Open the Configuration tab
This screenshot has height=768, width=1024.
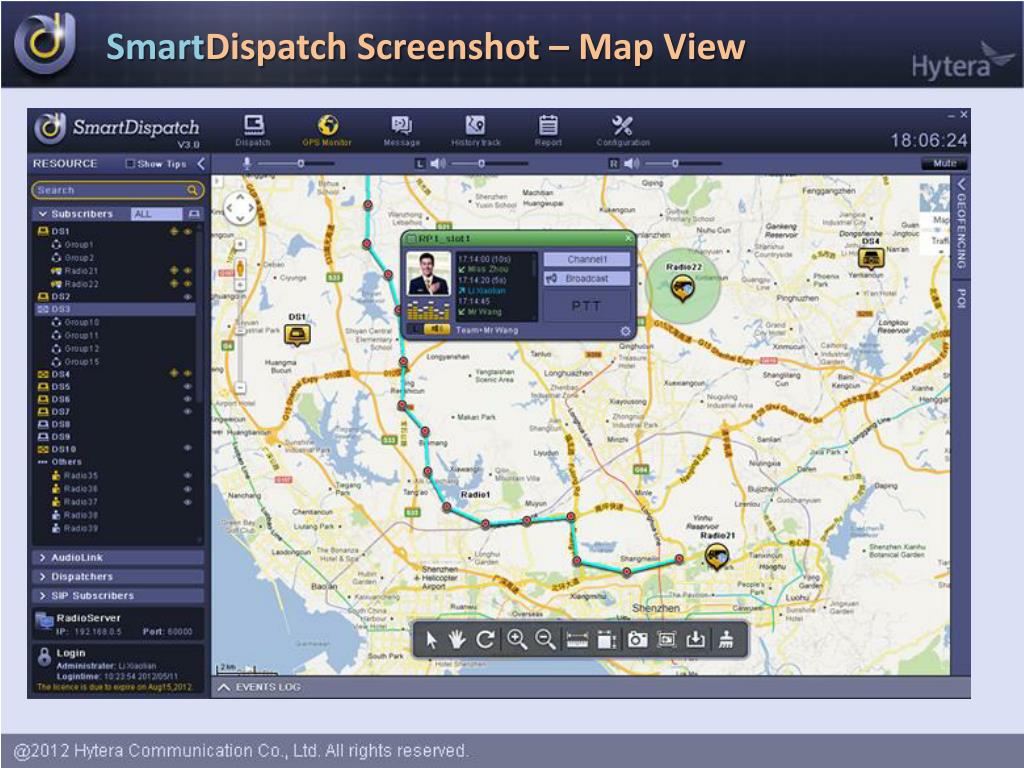[x=622, y=129]
